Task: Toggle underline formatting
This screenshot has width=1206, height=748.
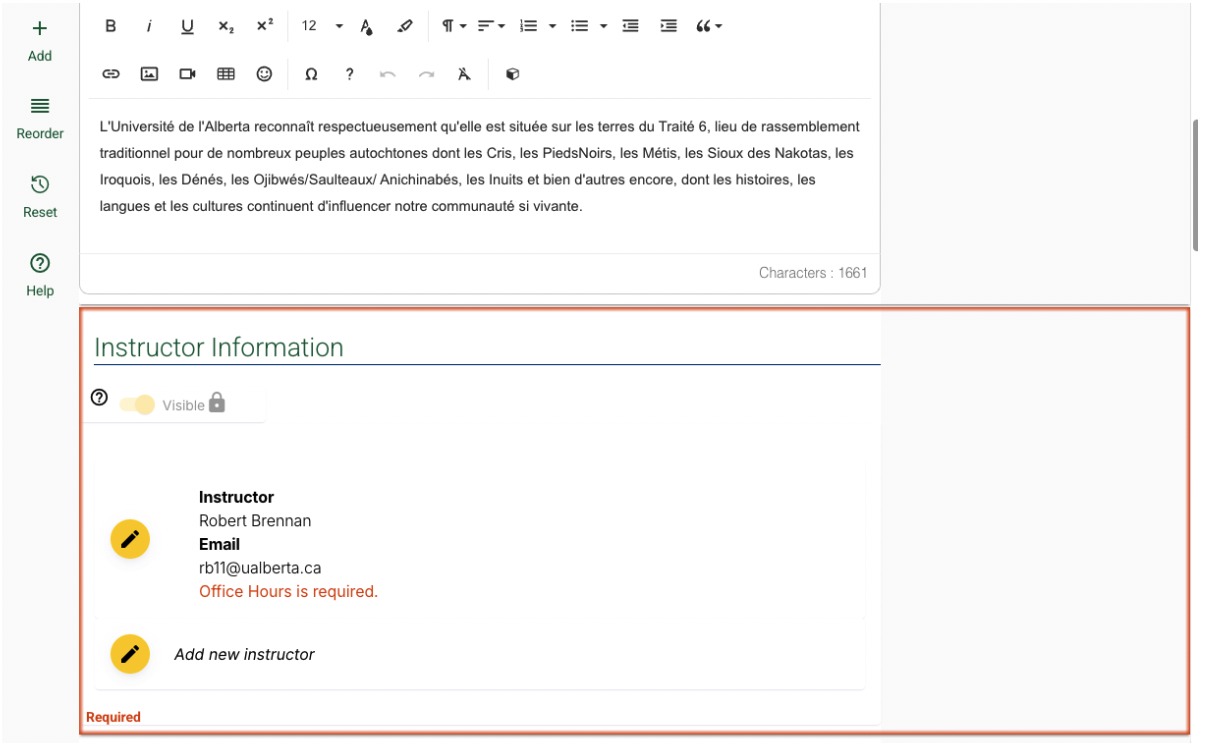Action: coord(187,26)
